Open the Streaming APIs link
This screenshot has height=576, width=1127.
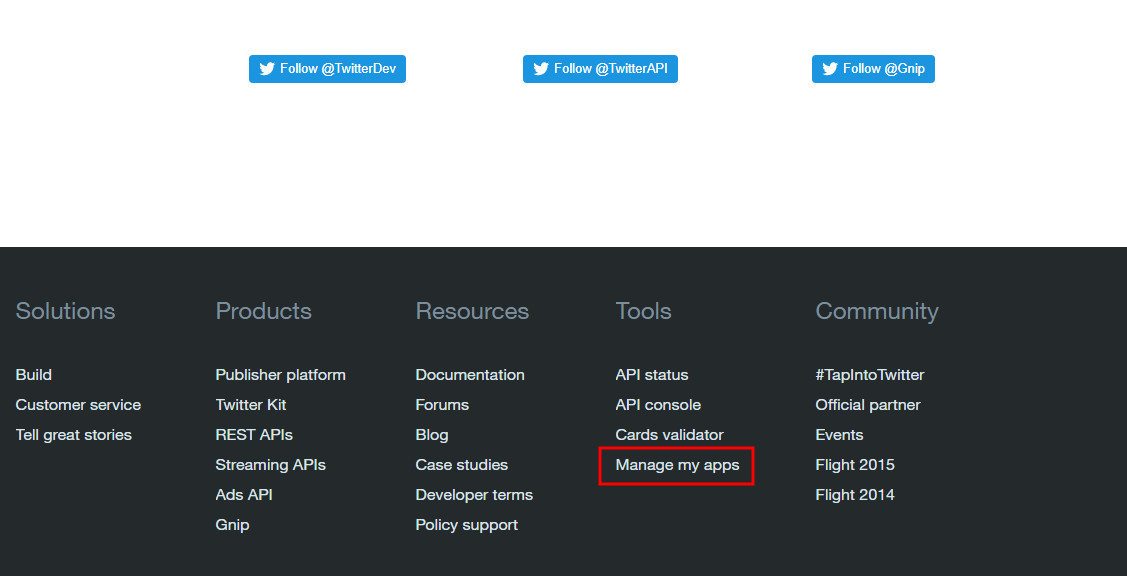point(270,465)
